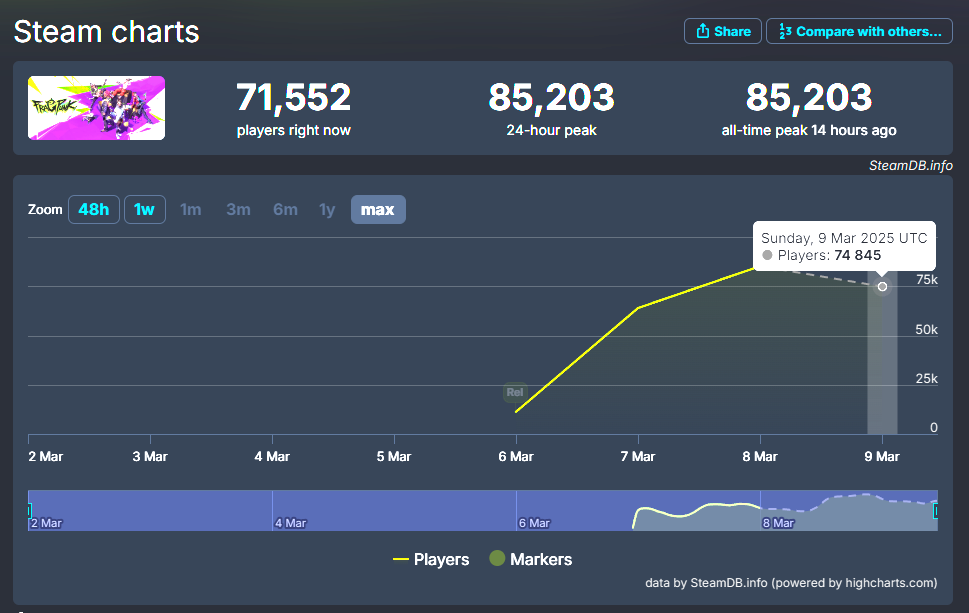Click the left navigator range handle
Screen dimensions: 969x613
(x=29, y=511)
